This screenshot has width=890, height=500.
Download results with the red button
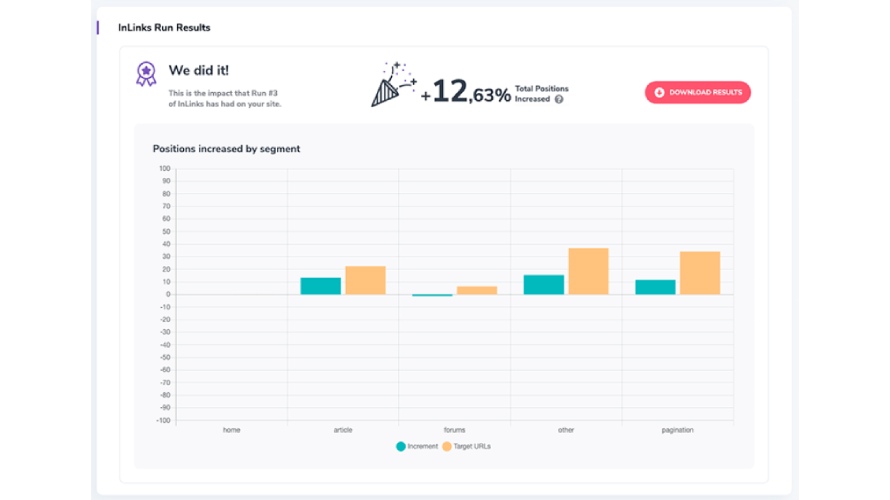click(x=698, y=93)
